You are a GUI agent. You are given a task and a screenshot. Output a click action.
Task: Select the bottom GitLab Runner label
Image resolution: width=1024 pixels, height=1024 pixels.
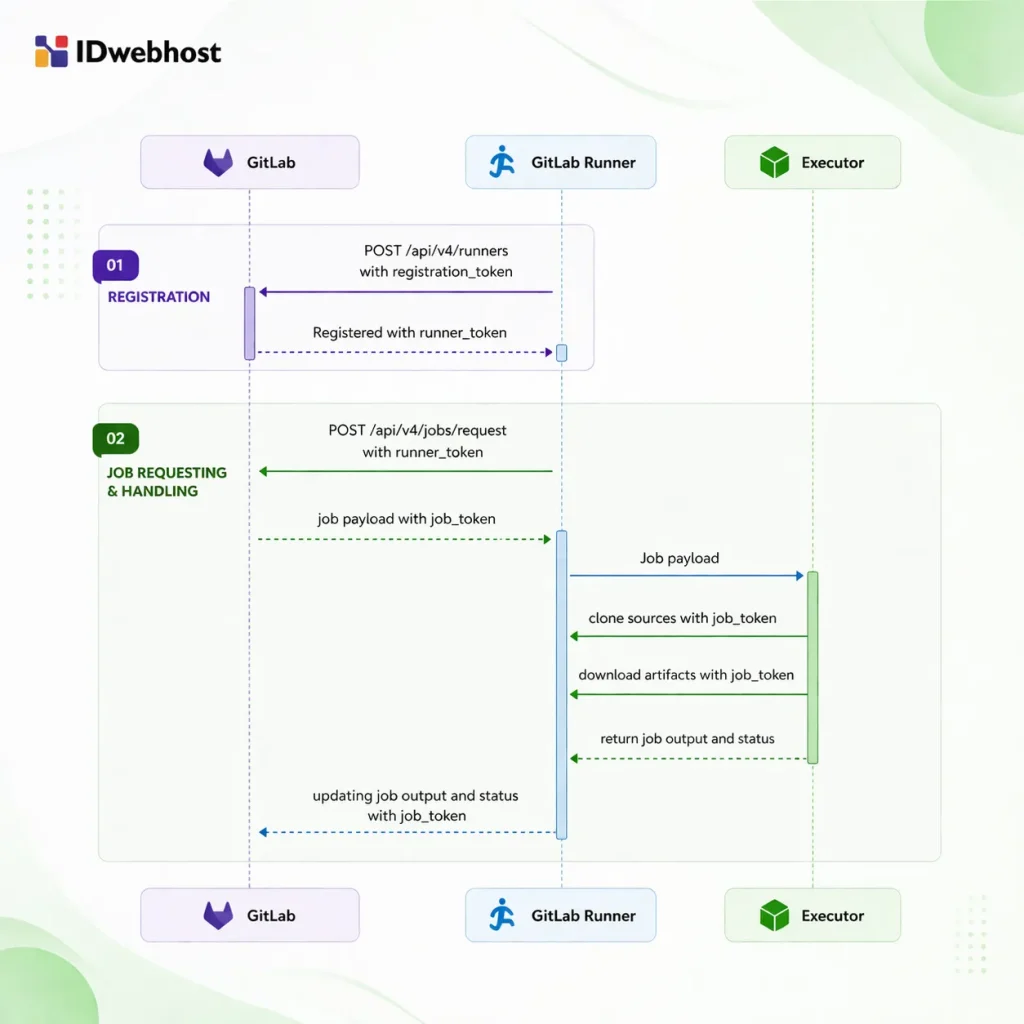coord(583,916)
